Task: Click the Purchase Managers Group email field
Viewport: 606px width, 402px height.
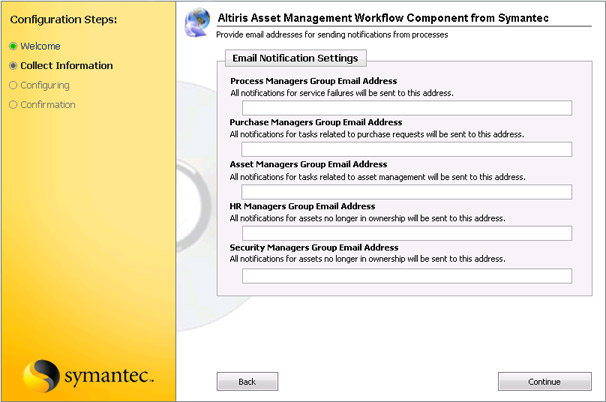Action: tap(407, 149)
